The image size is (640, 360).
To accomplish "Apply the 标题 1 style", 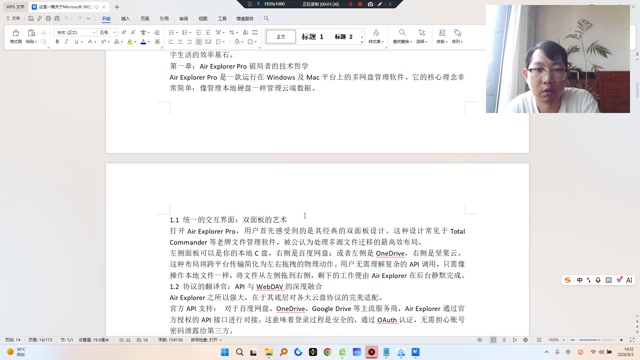I will click(312, 37).
